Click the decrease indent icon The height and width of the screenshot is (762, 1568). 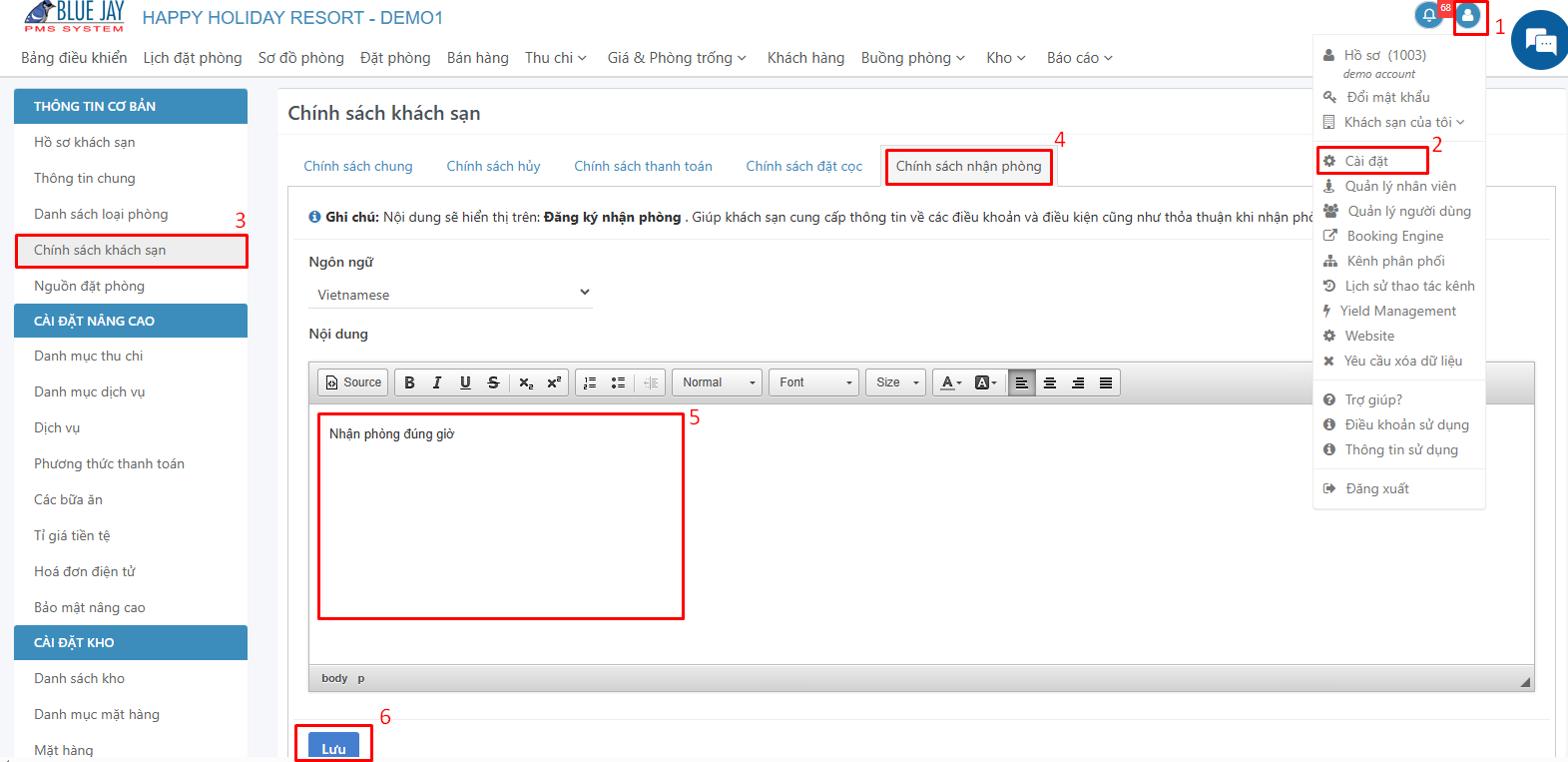pyautogui.click(x=651, y=382)
